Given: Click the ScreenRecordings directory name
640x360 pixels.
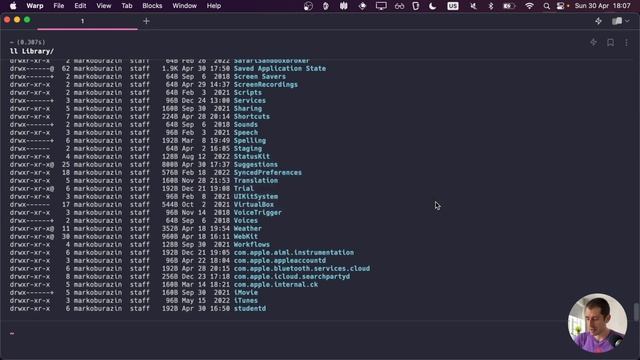Looking at the screenshot, I should [266, 84].
